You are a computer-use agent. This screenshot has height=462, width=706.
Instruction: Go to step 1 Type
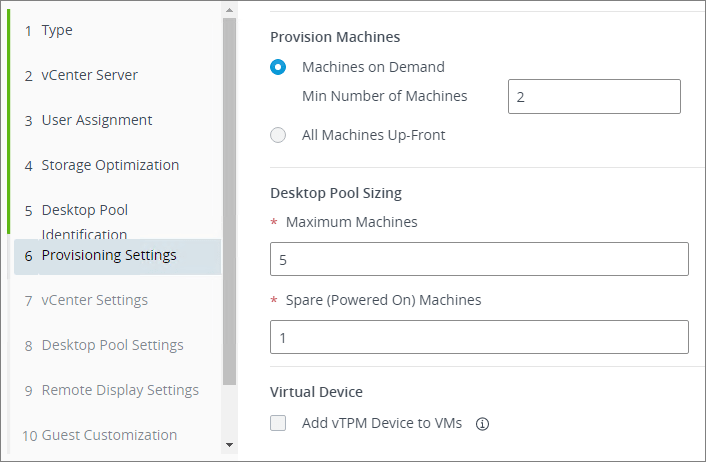[57, 30]
